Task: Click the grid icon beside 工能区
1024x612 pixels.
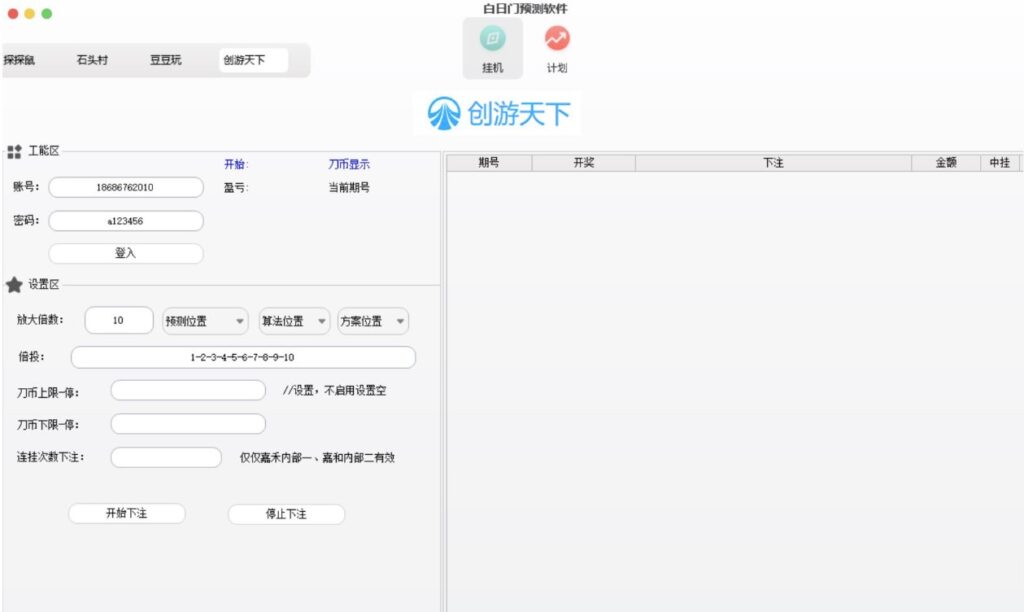Action: coord(14,150)
